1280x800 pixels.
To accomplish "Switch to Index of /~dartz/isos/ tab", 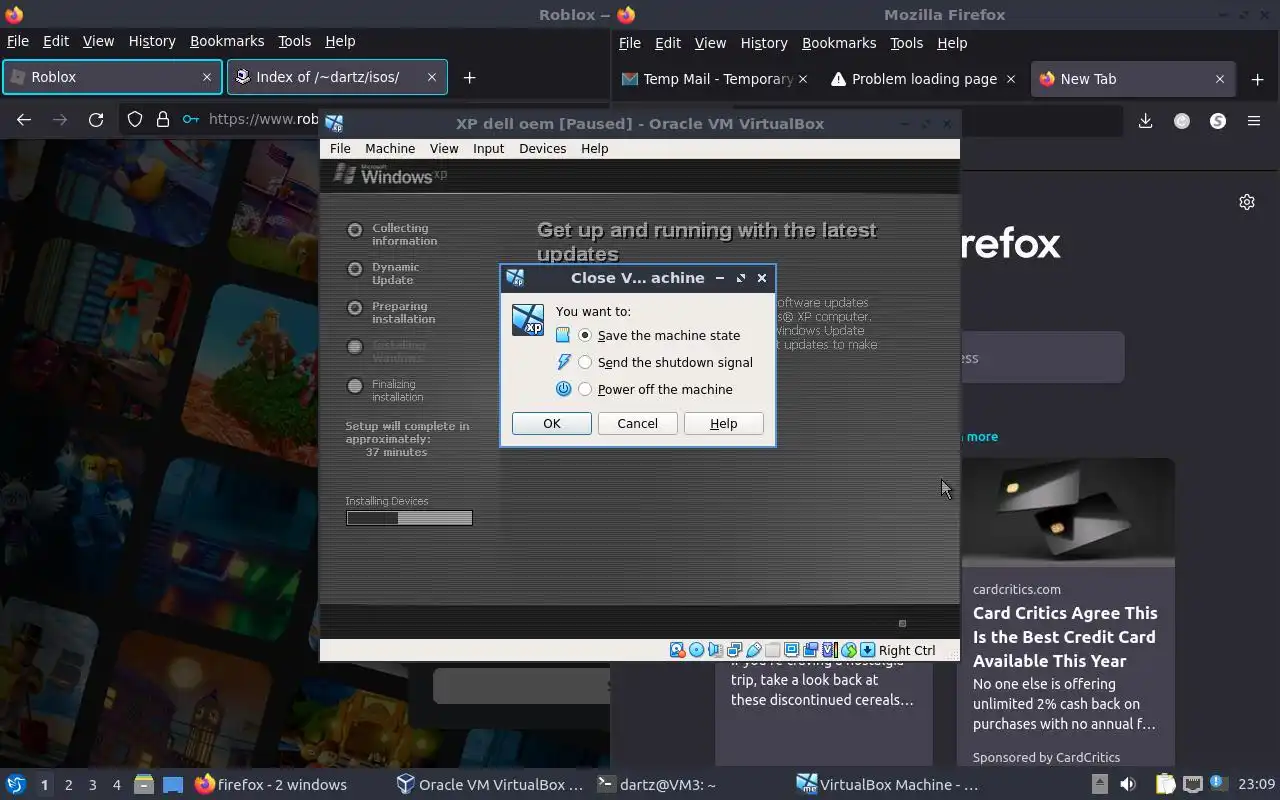I will click(x=337, y=77).
